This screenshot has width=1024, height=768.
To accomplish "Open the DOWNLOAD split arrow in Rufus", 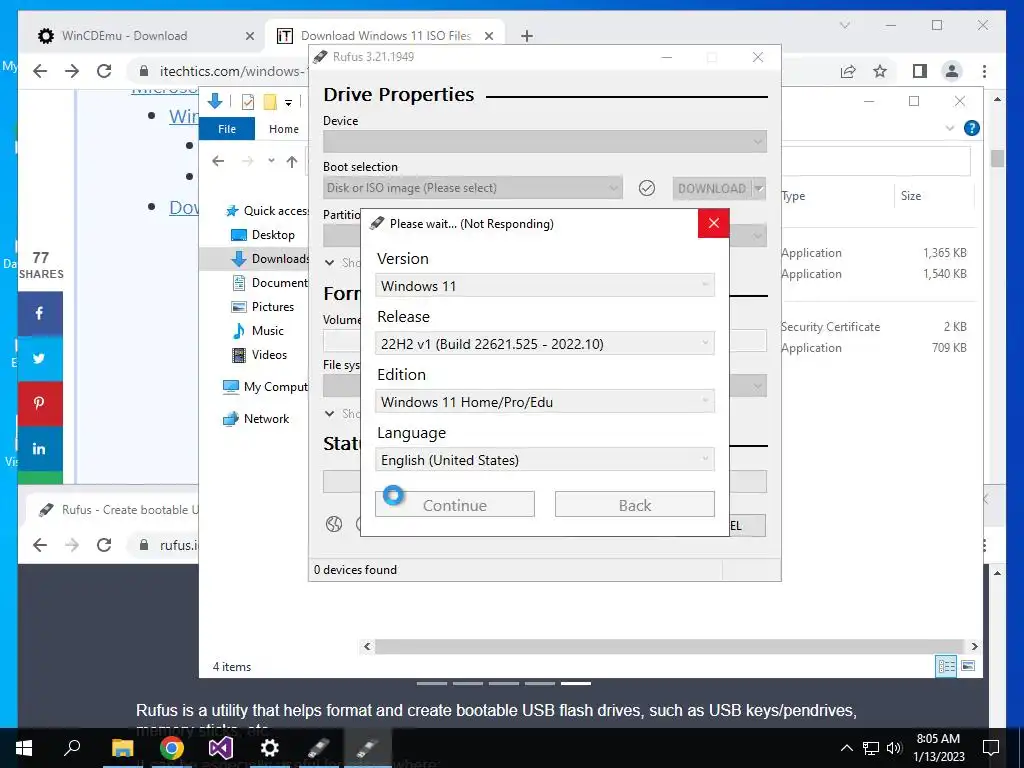I will pos(759,188).
